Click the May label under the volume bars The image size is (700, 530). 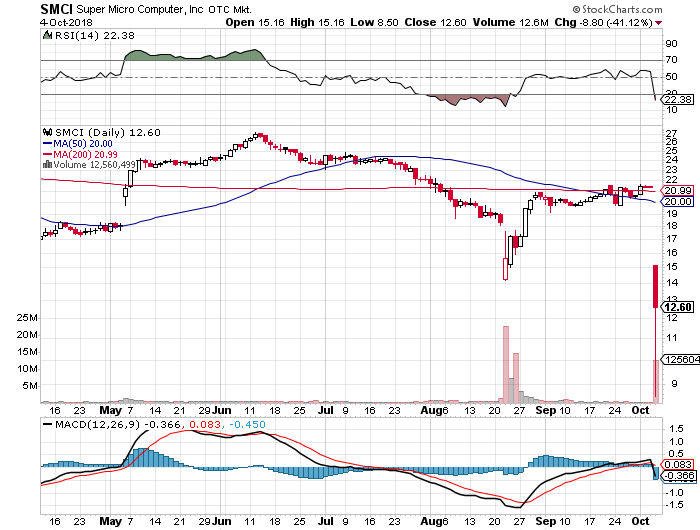coord(110,410)
